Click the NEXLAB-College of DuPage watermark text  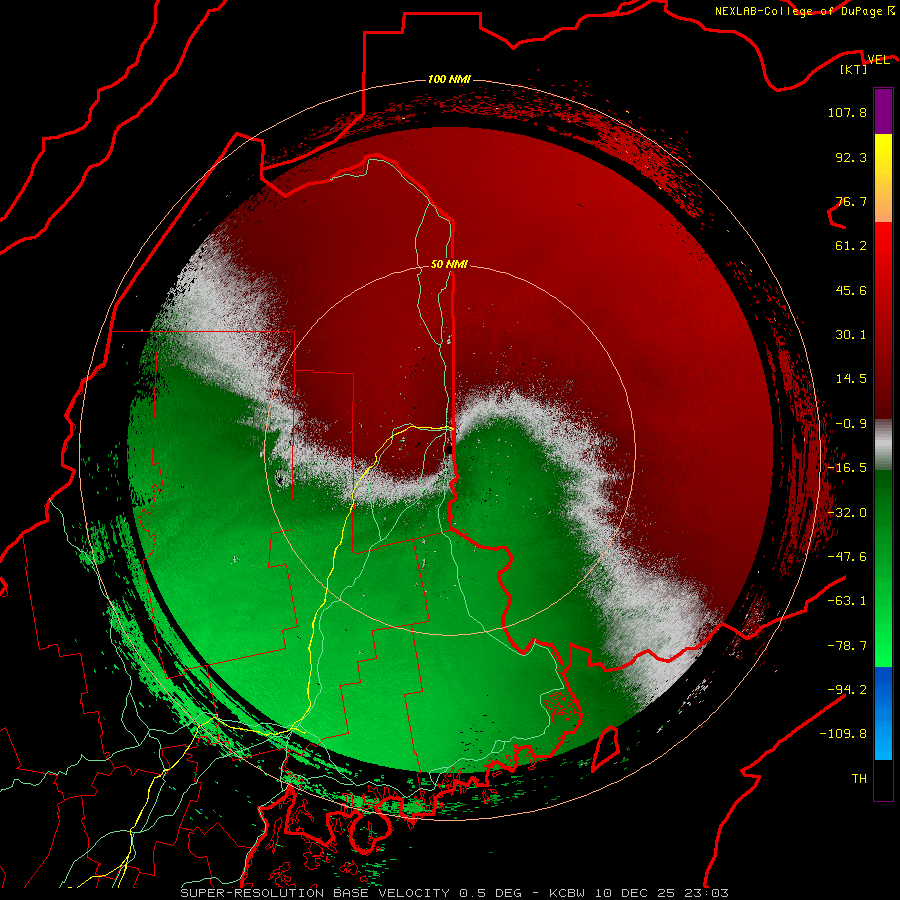pos(805,11)
